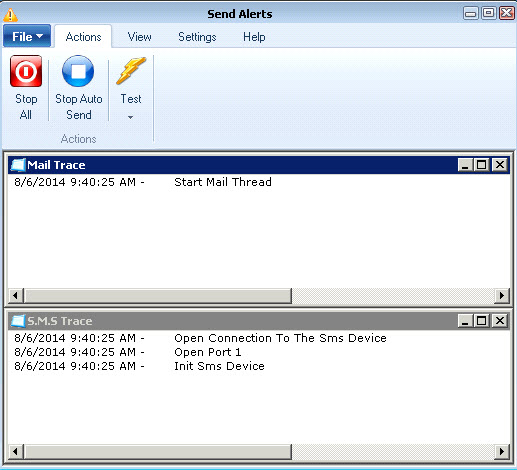Click the S.M.S Trace window icon
Image resolution: width=517 pixels, height=470 pixels.
(x=18, y=321)
